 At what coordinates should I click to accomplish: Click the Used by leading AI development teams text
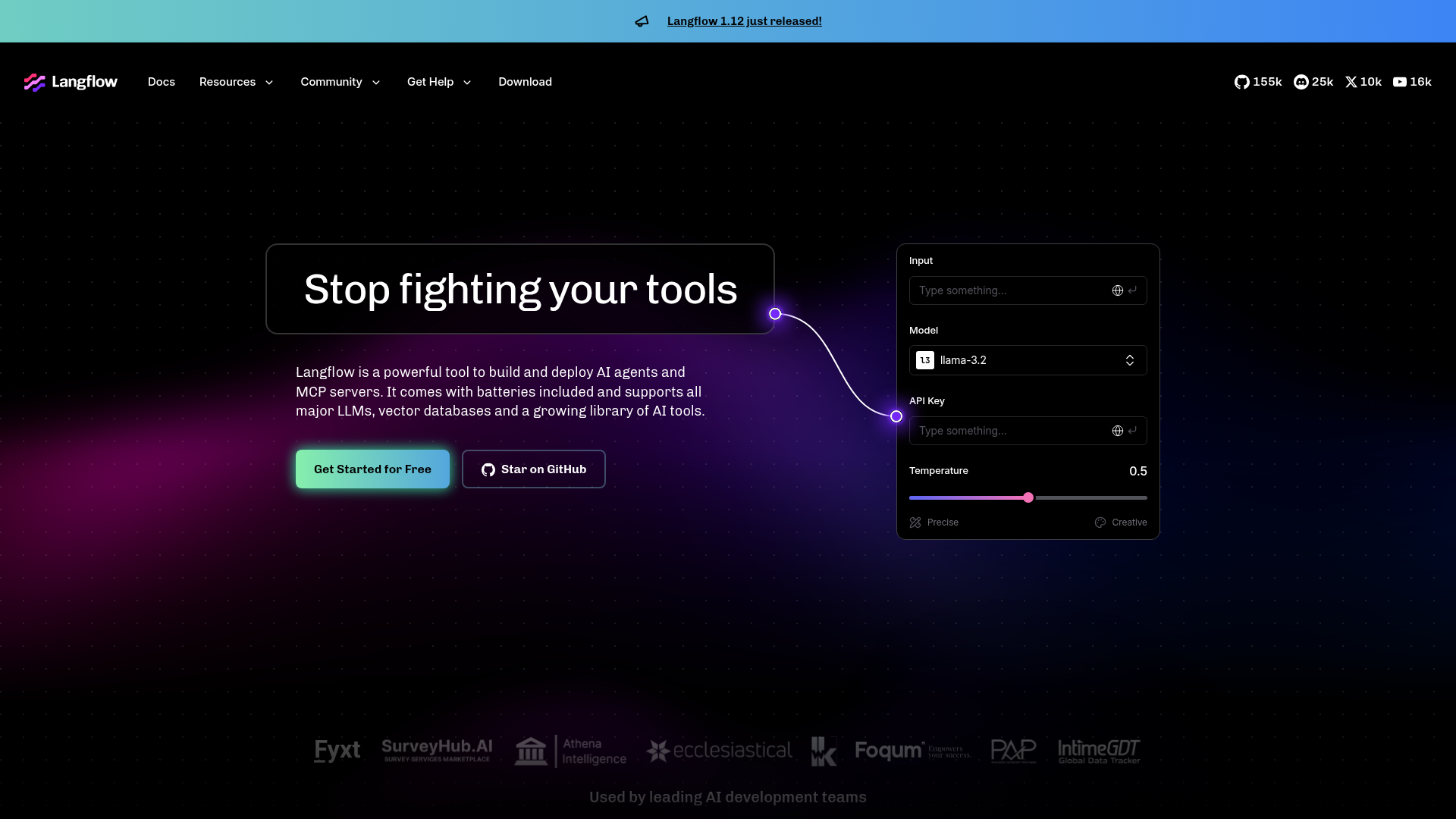click(x=728, y=797)
